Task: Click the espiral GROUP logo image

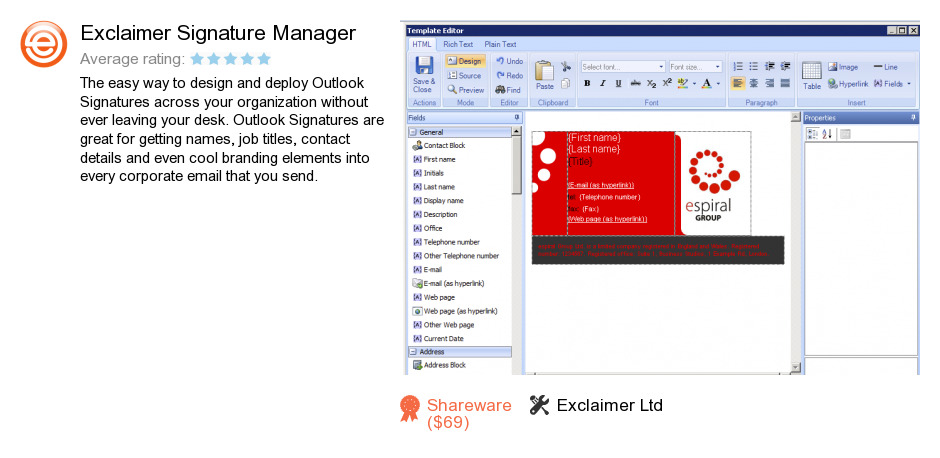Action: point(713,184)
